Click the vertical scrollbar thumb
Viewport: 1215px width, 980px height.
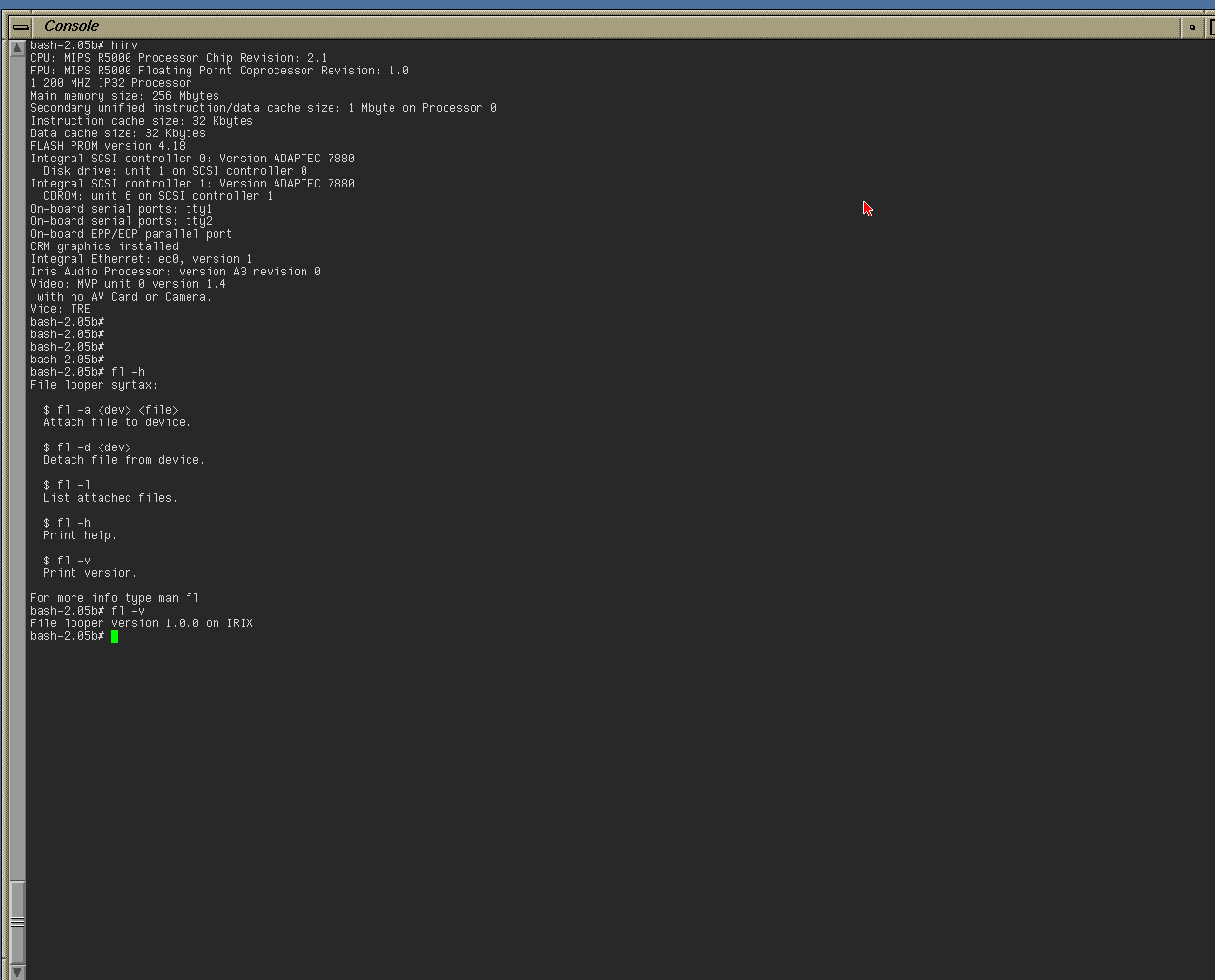[17, 921]
